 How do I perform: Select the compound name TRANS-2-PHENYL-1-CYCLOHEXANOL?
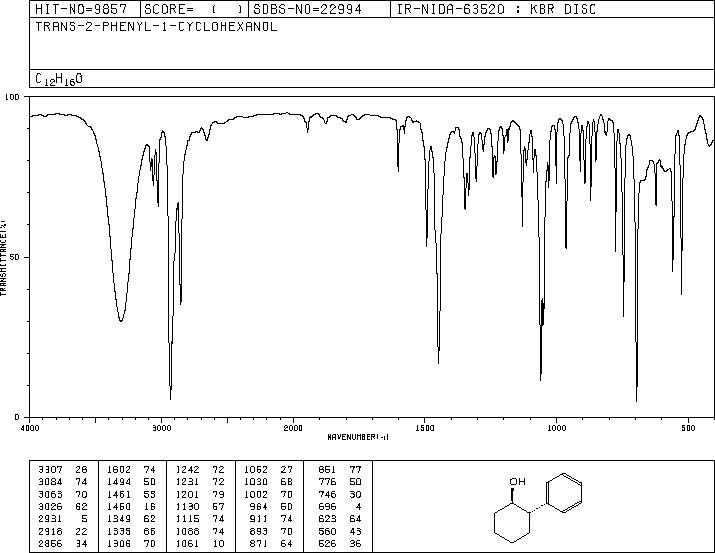click(x=156, y=26)
